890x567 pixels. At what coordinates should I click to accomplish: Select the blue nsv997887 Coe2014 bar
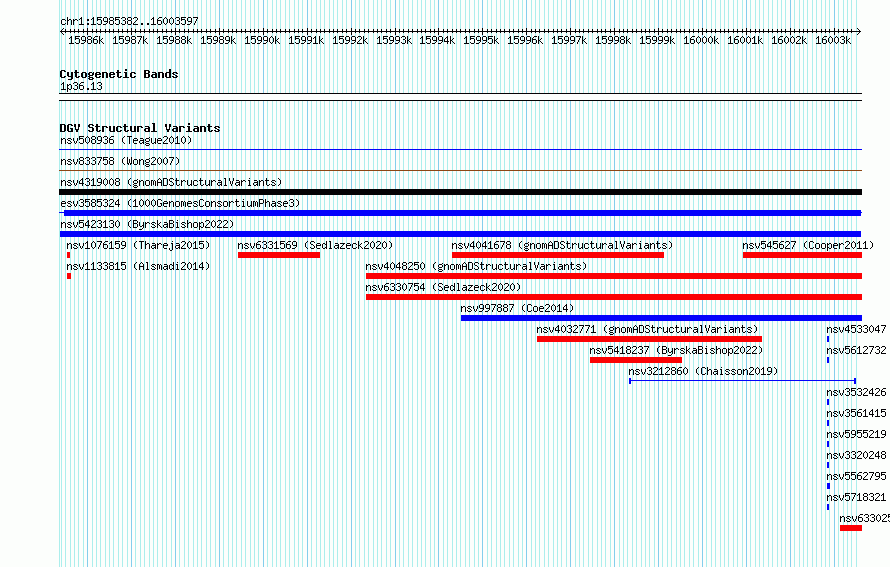(661, 318)
